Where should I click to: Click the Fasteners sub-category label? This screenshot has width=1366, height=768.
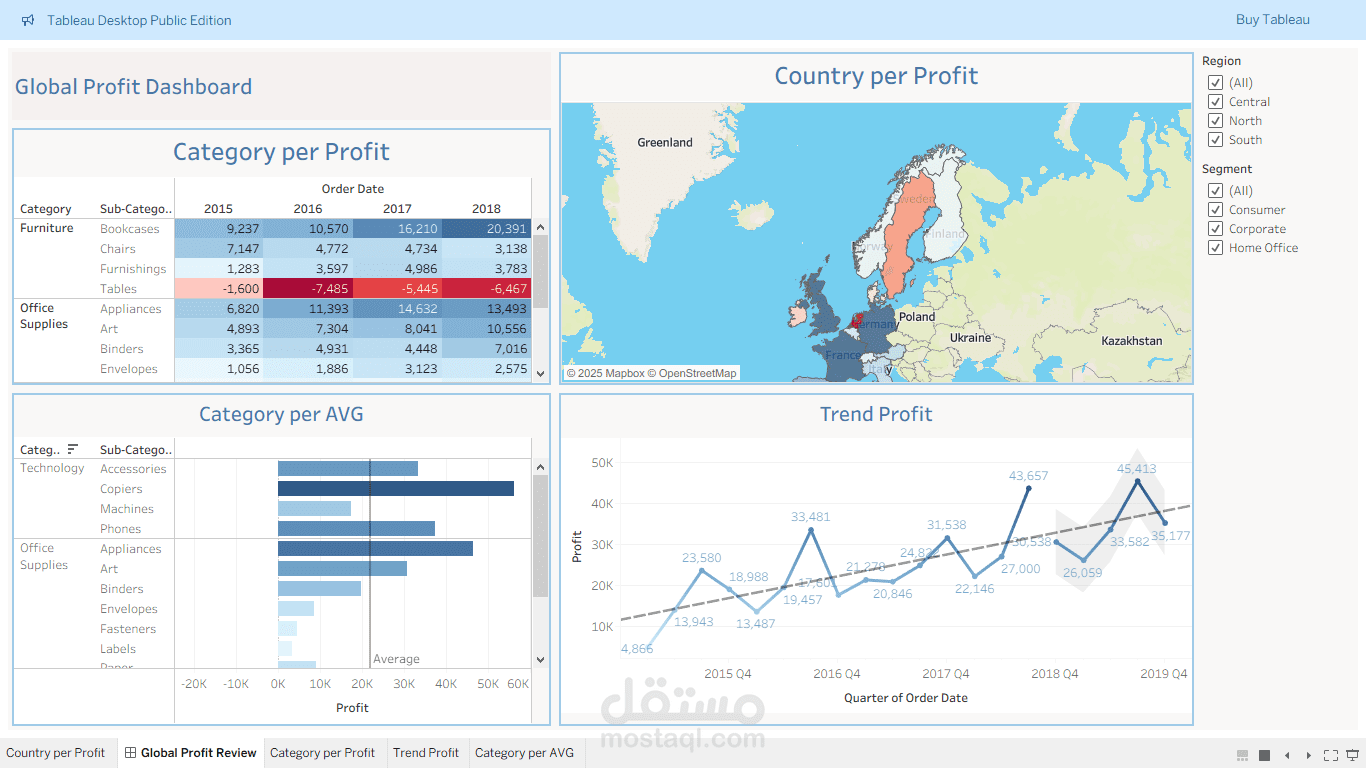(128, 629)
